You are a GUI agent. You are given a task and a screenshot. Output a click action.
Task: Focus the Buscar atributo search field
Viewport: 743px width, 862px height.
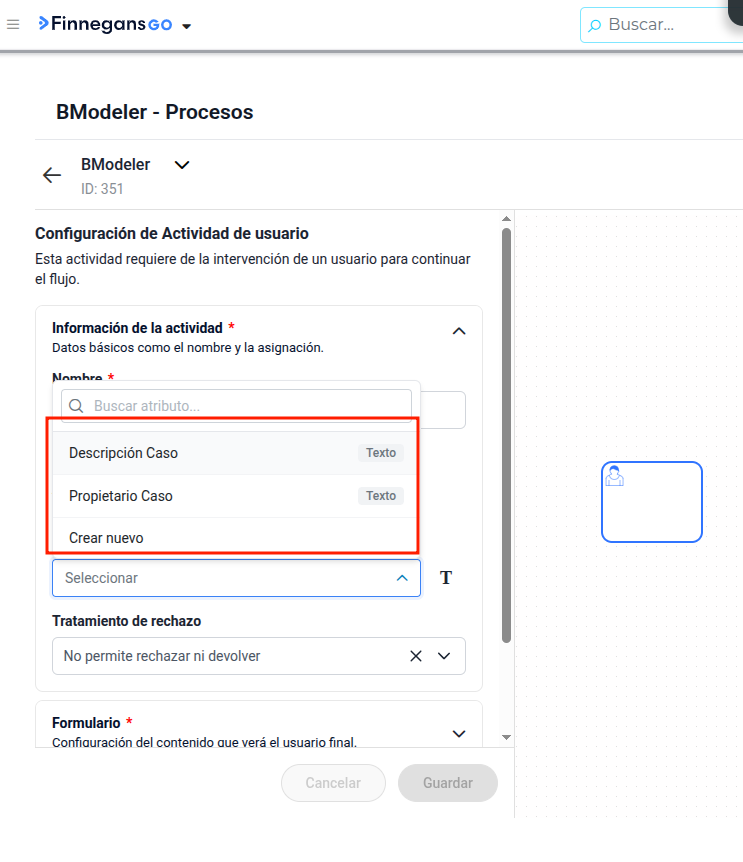[x=236, y=406]
